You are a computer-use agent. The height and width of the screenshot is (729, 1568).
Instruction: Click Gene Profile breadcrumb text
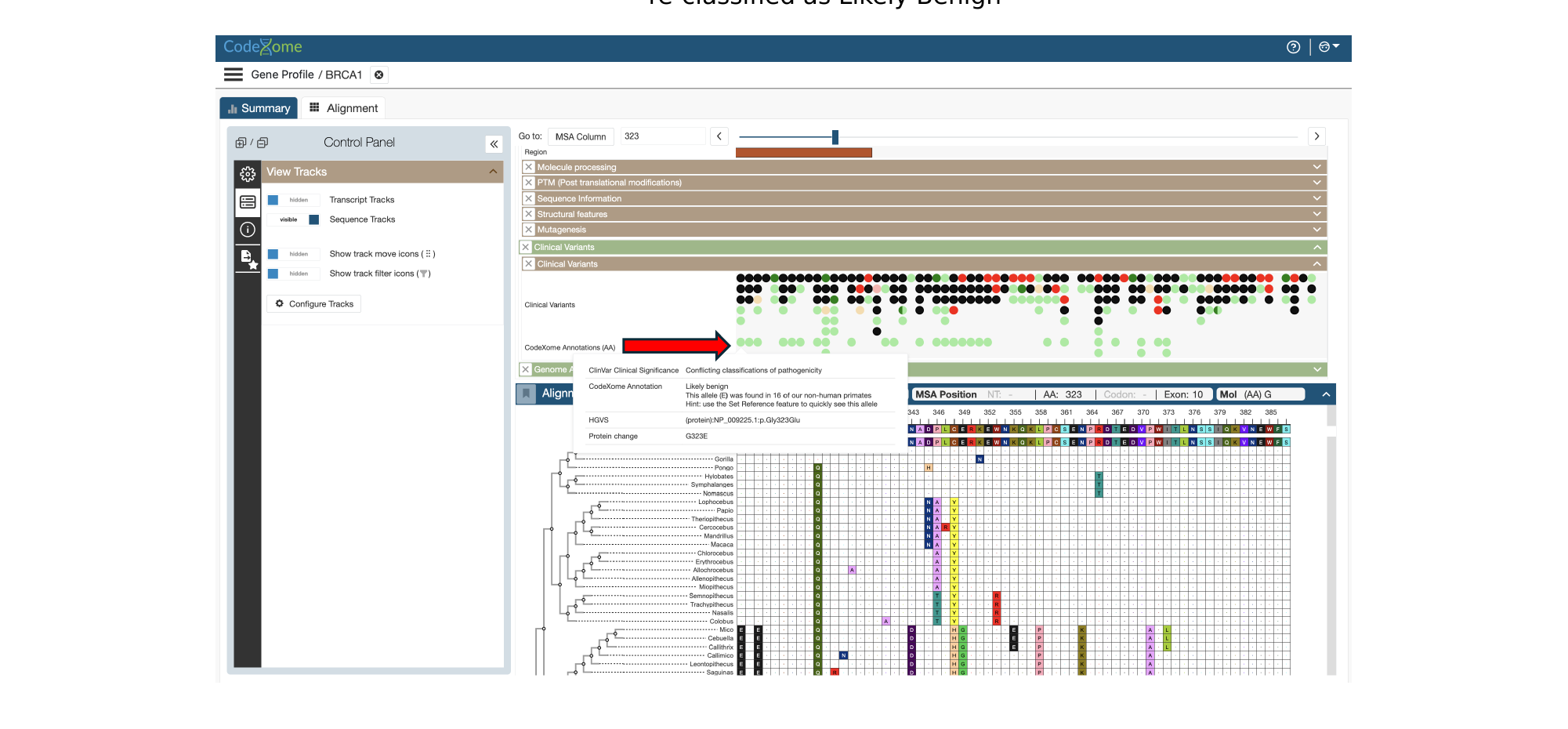coord(282,74)
